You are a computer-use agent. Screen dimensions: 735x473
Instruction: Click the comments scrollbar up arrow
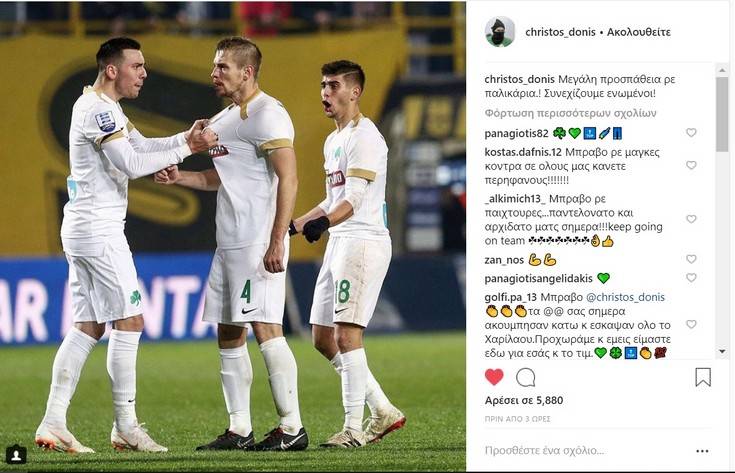tap(722, 70)
